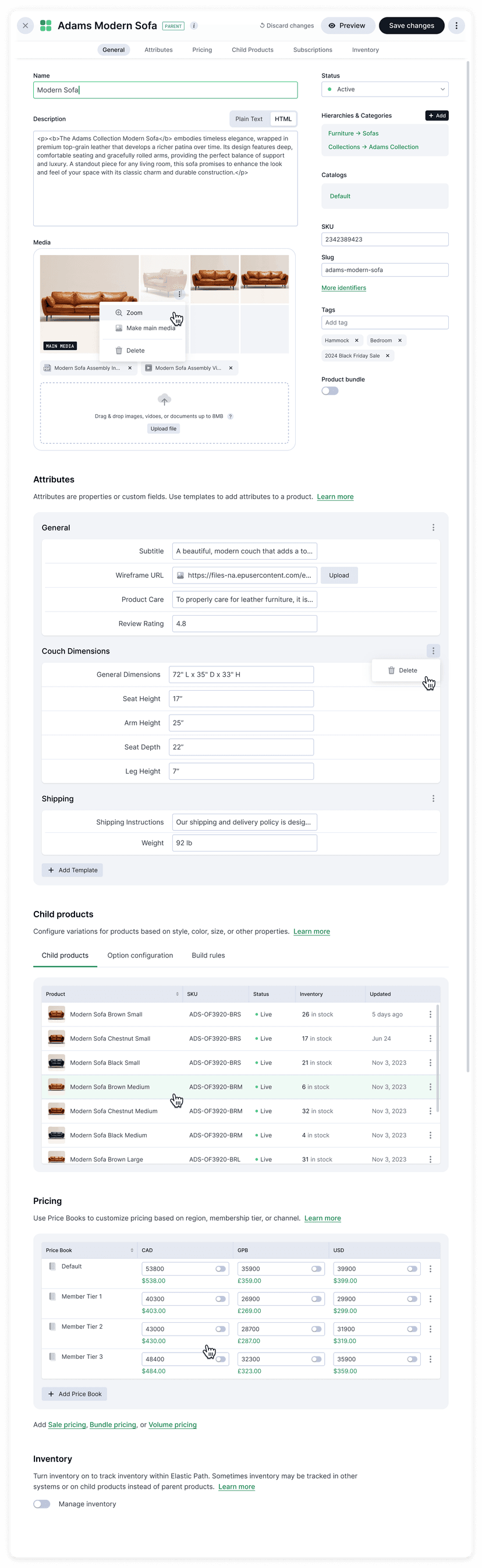Click the Add tag input field

(x=385, y=323)
